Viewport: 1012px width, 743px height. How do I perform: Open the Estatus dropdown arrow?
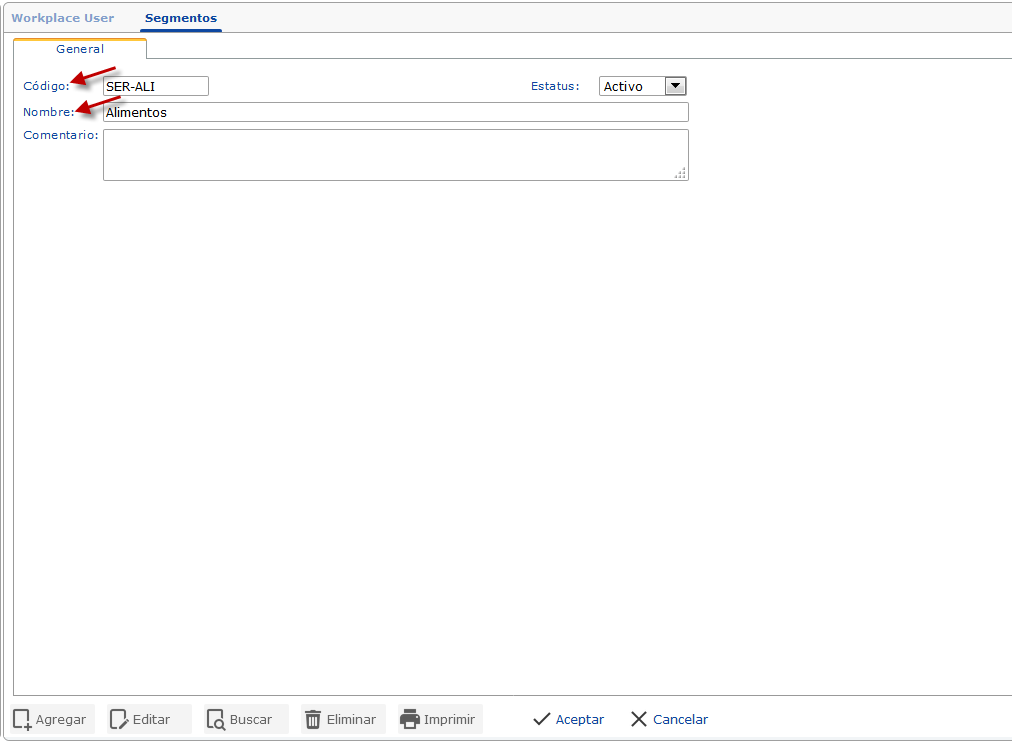point(675,86)
